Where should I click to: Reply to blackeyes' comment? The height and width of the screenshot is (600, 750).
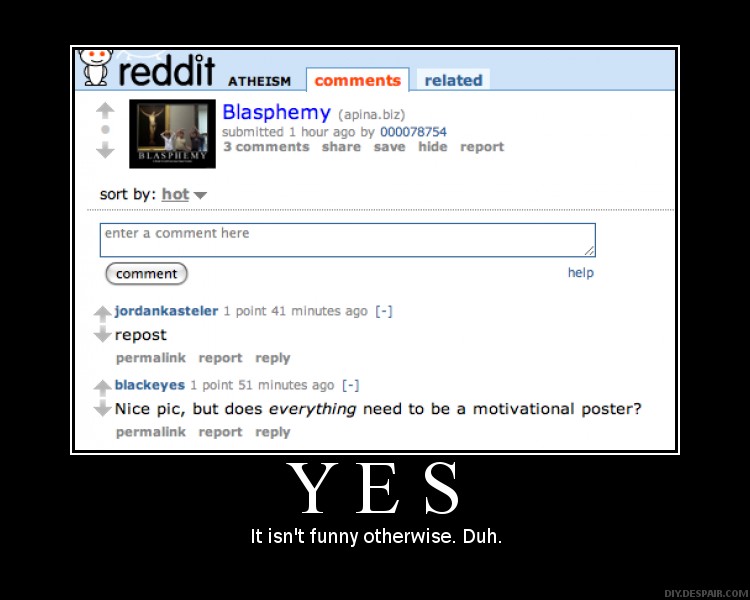[273, 432]
